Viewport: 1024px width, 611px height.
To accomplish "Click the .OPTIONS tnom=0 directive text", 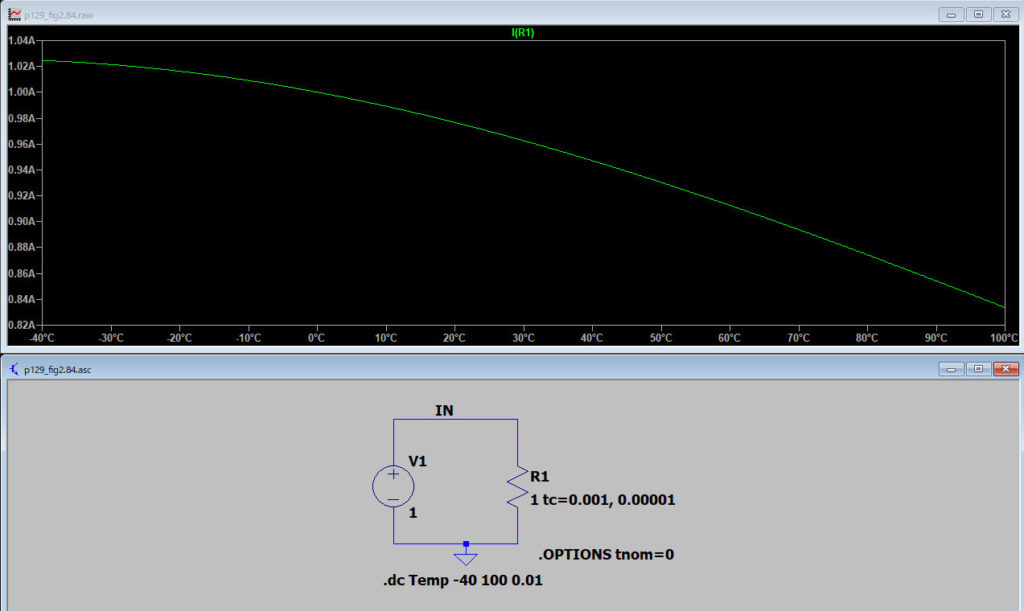I will (x=606, y=554).
